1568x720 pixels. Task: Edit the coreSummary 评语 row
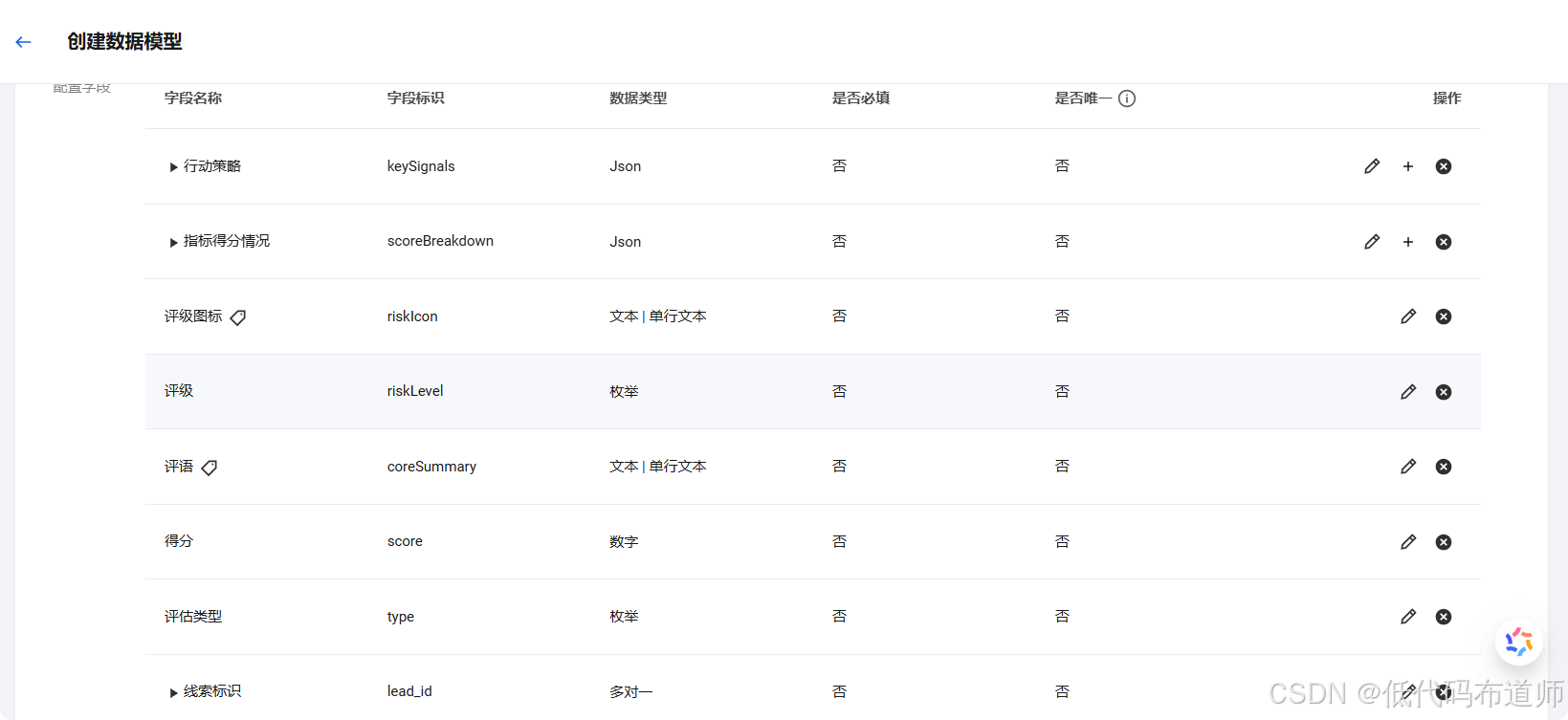1408,467
